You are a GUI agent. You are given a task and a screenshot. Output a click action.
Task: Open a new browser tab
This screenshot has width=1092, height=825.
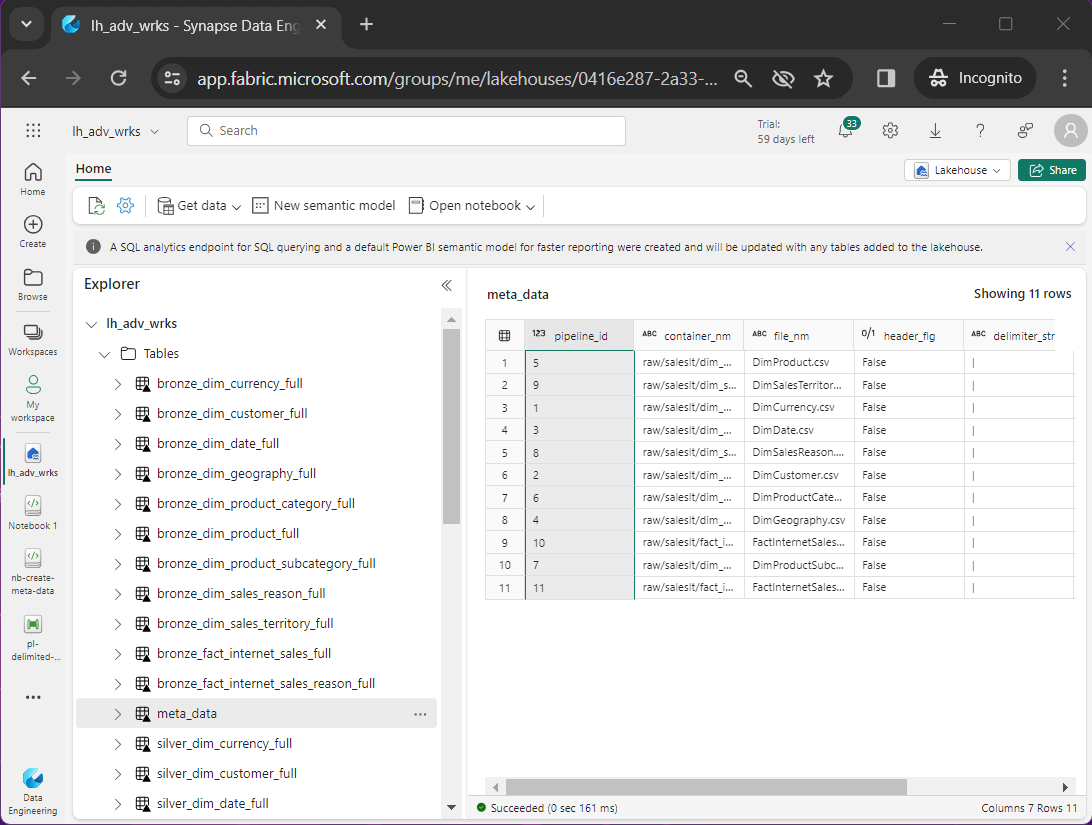(x=366, y=25)
